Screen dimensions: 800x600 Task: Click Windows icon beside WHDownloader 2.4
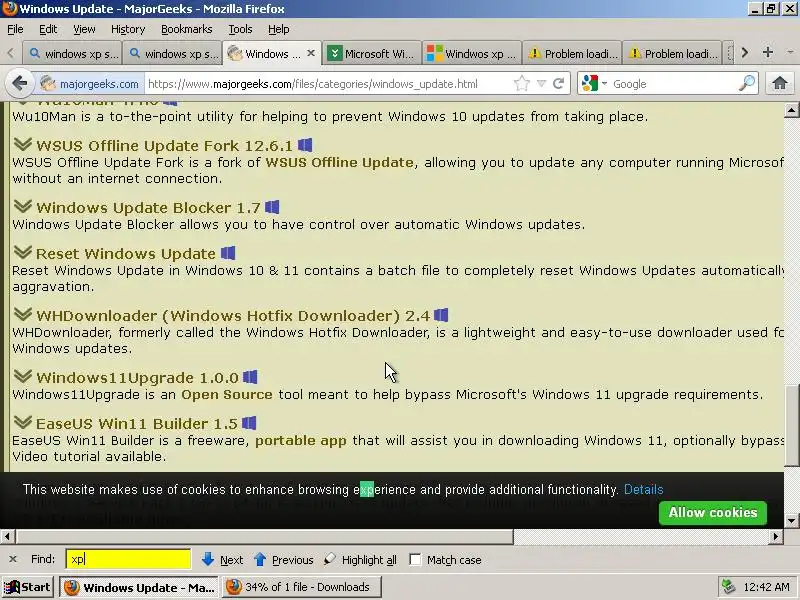tap(441, 315)
